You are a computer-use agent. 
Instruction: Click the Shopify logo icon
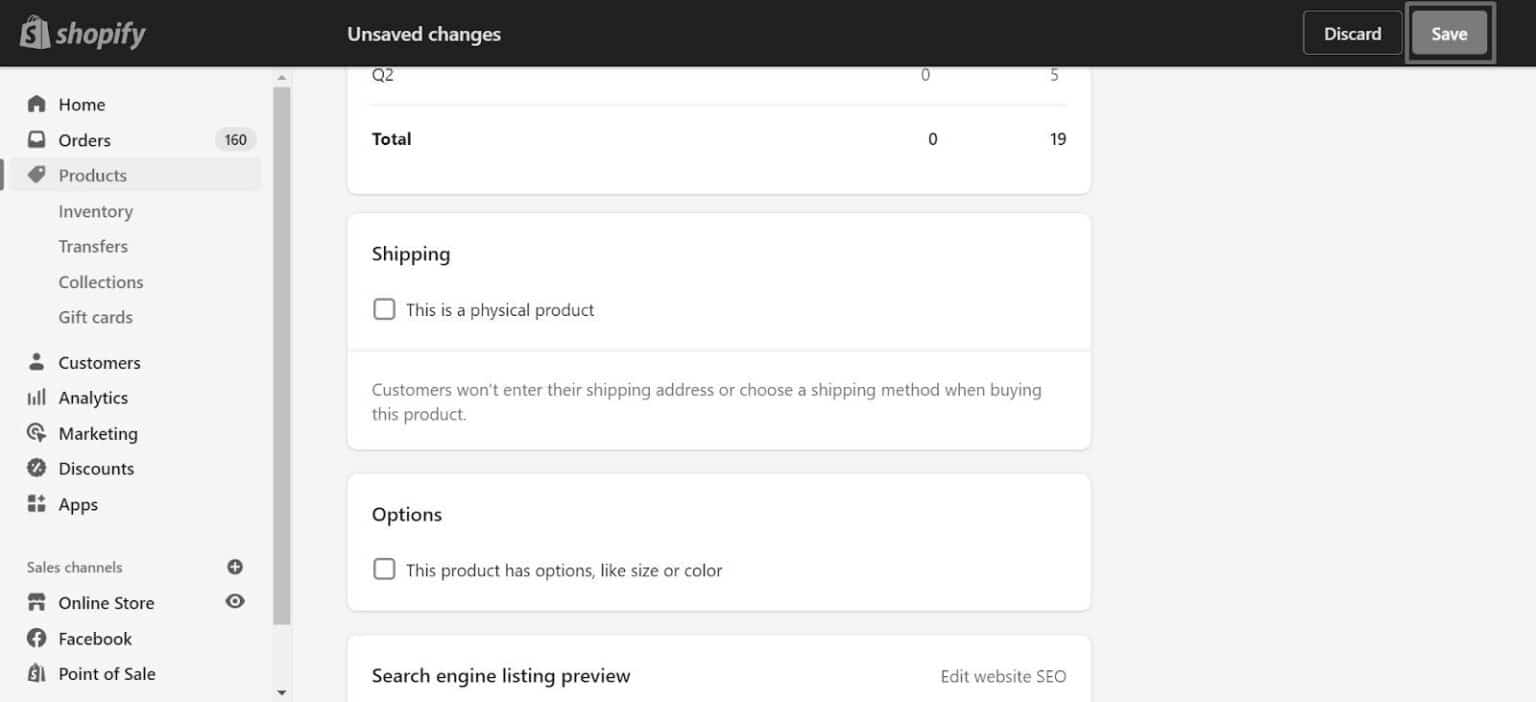pos(35,33)
